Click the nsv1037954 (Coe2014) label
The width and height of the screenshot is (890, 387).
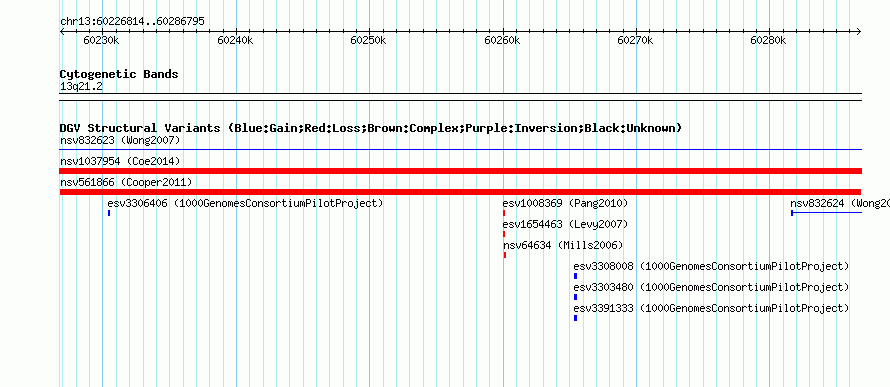click(x=120, y=161)
